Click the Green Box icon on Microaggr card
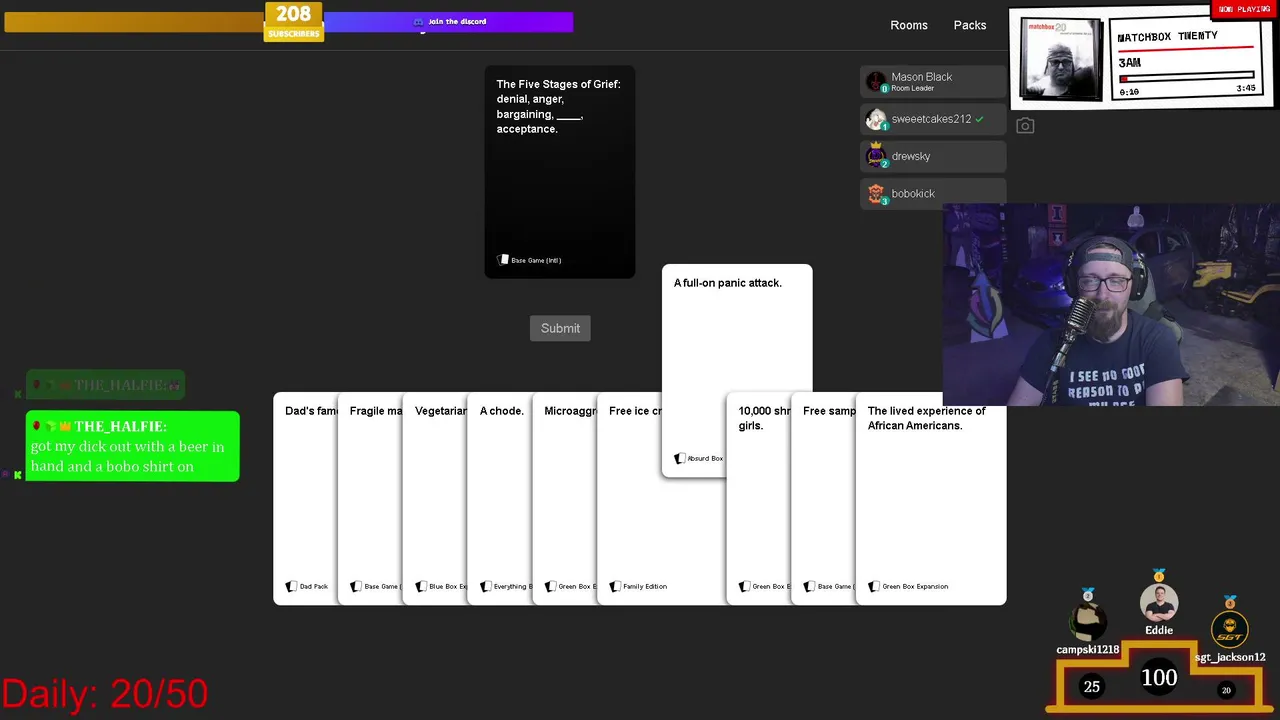1280x720 pixels. point(550,586)
